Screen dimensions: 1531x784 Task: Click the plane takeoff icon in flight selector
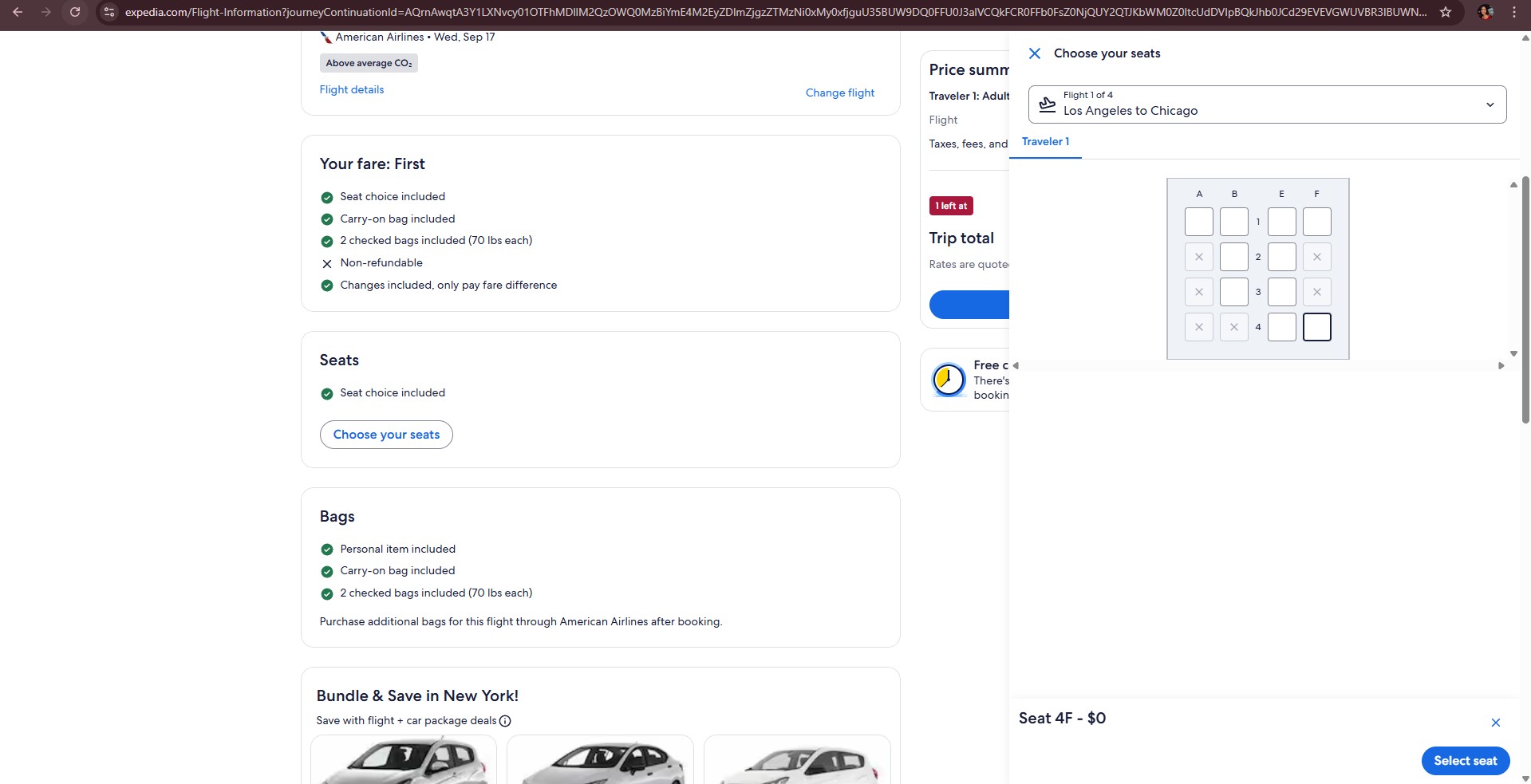(1048, 104)
